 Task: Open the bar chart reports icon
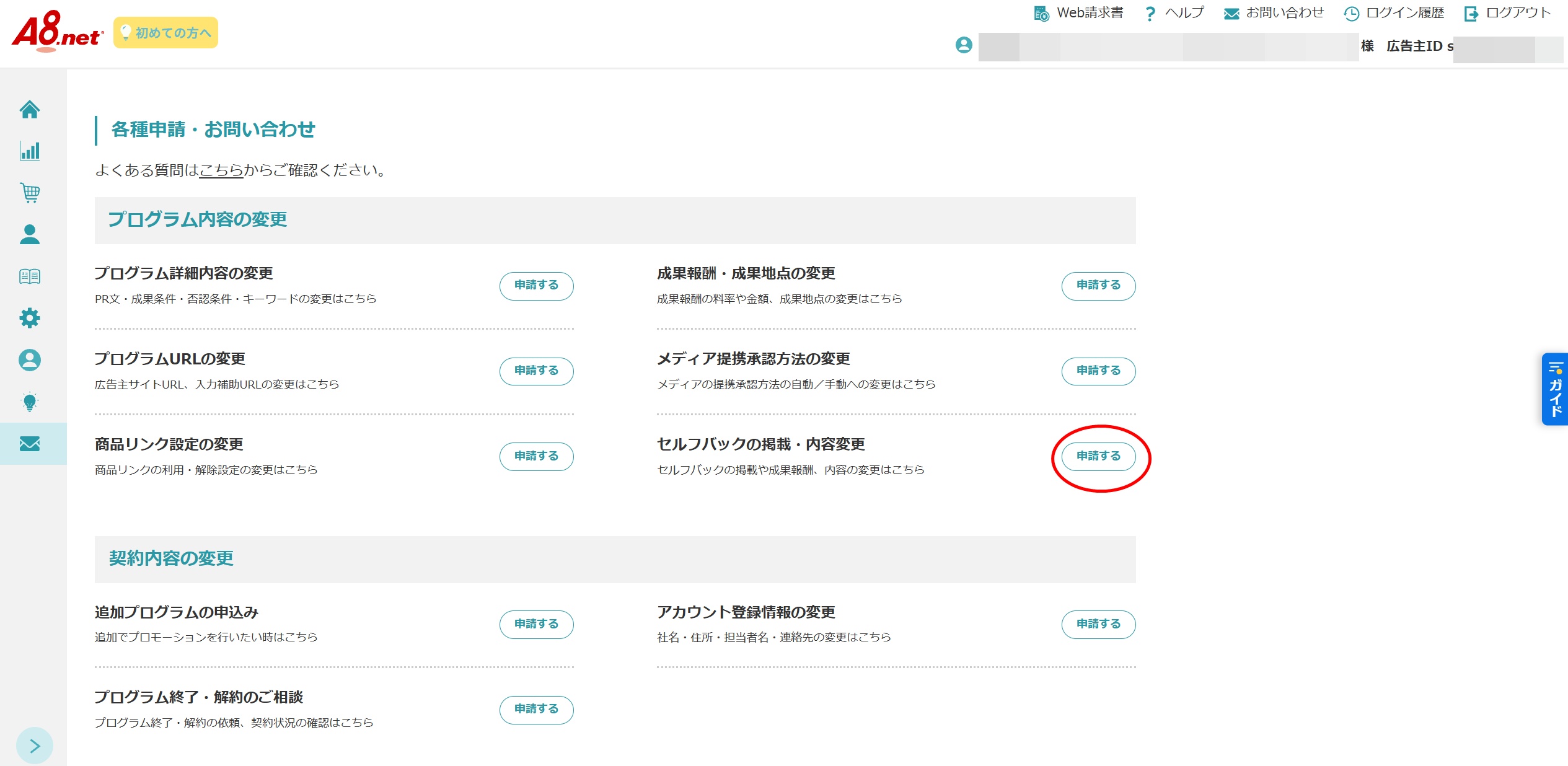click(30, 151)
